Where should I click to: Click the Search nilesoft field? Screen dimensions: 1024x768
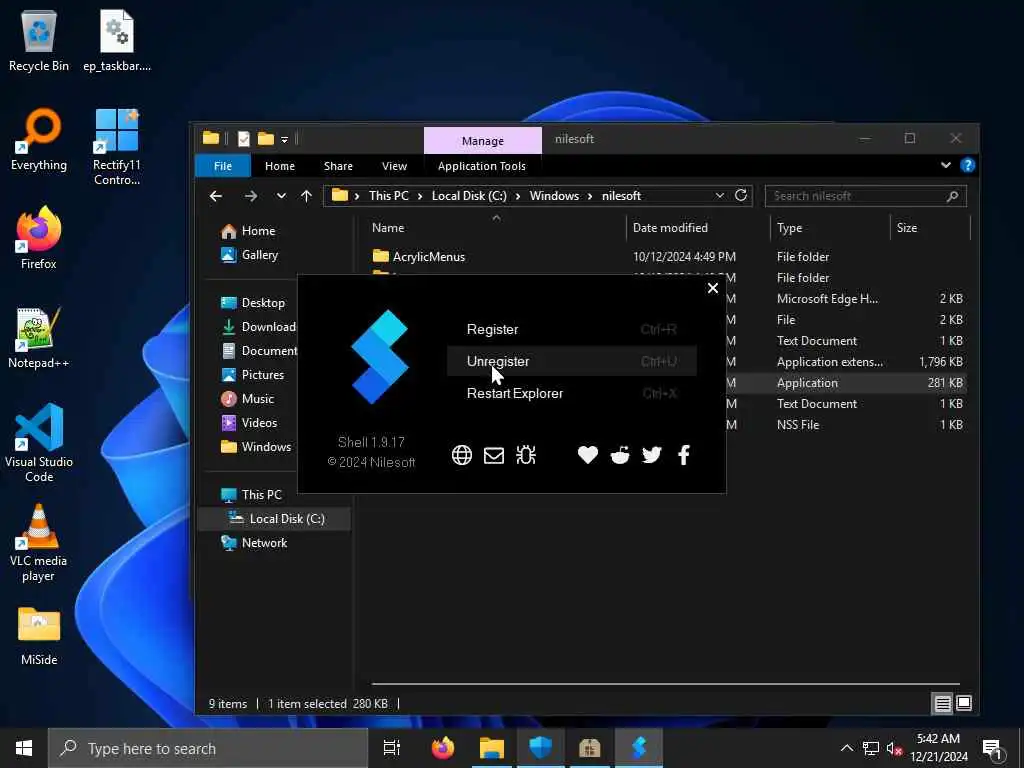[x=865, y=196]
